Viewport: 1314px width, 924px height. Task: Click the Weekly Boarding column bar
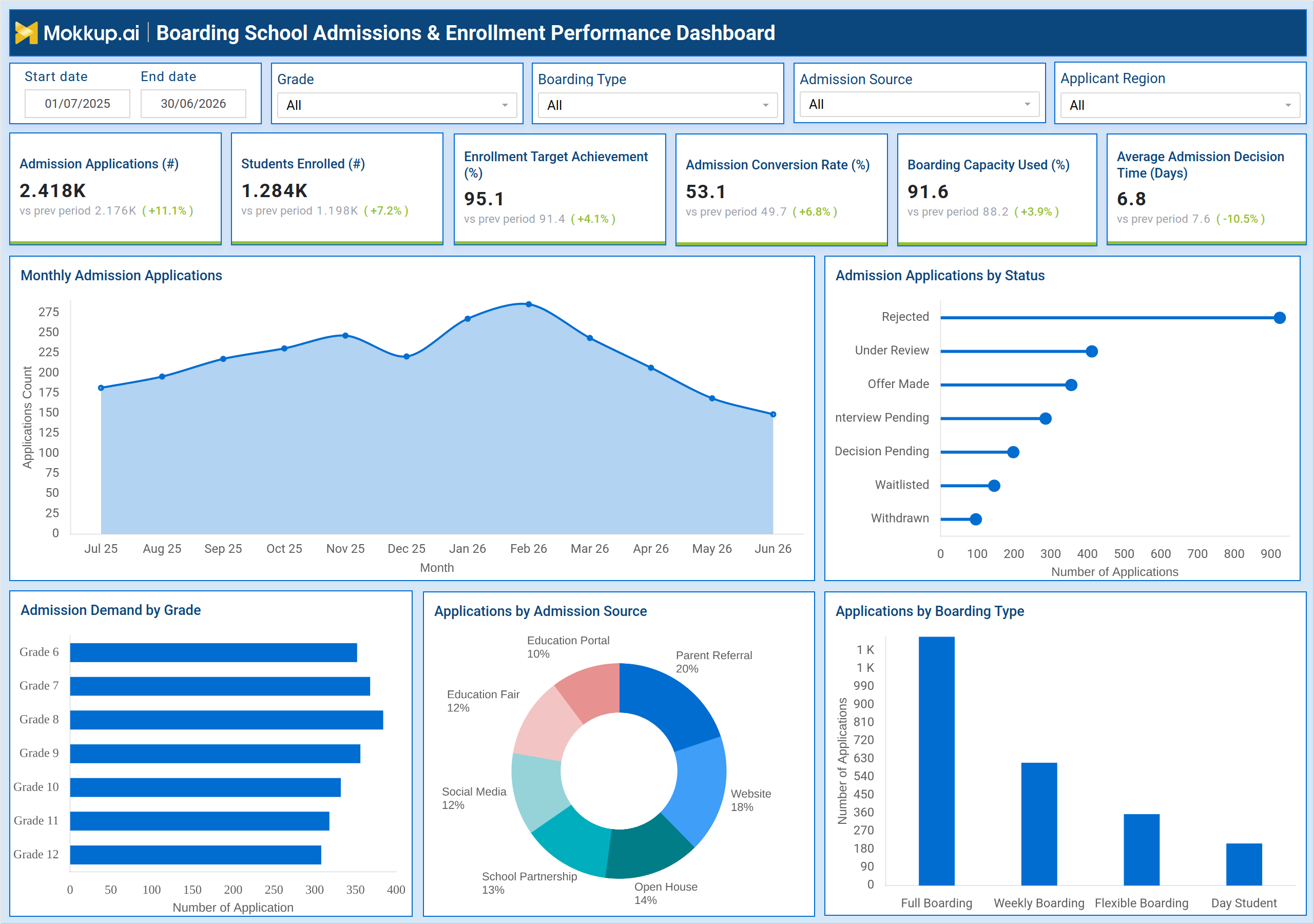tap(1039, 824)
